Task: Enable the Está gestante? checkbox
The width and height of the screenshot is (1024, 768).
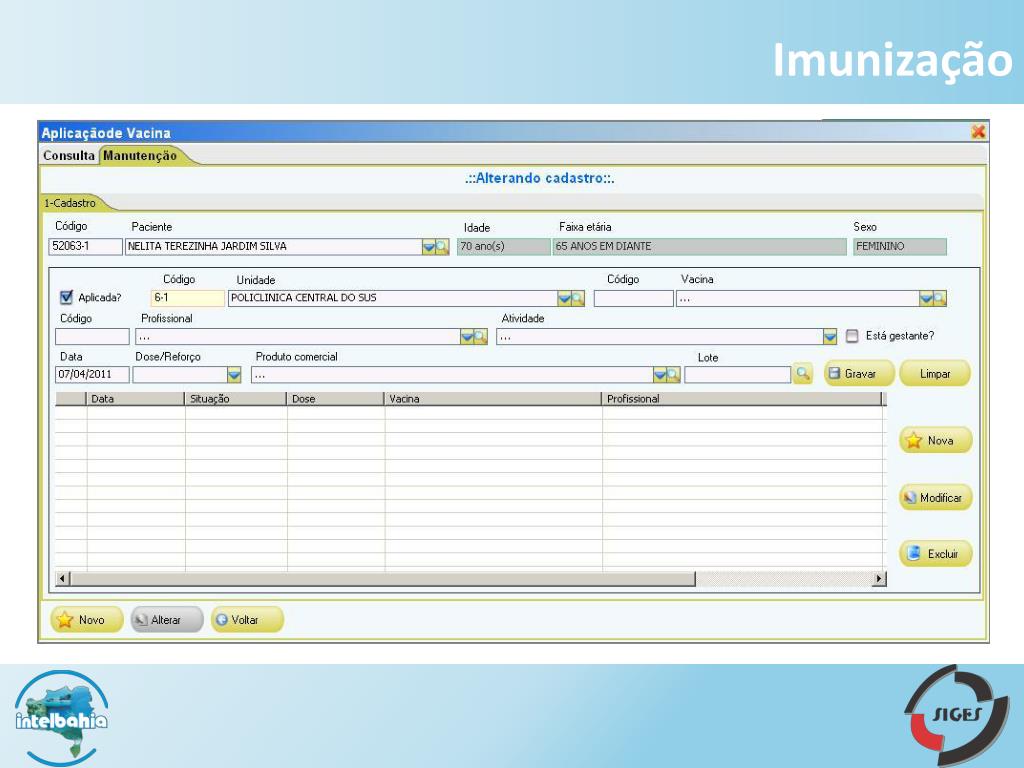Action: point(852,336)
